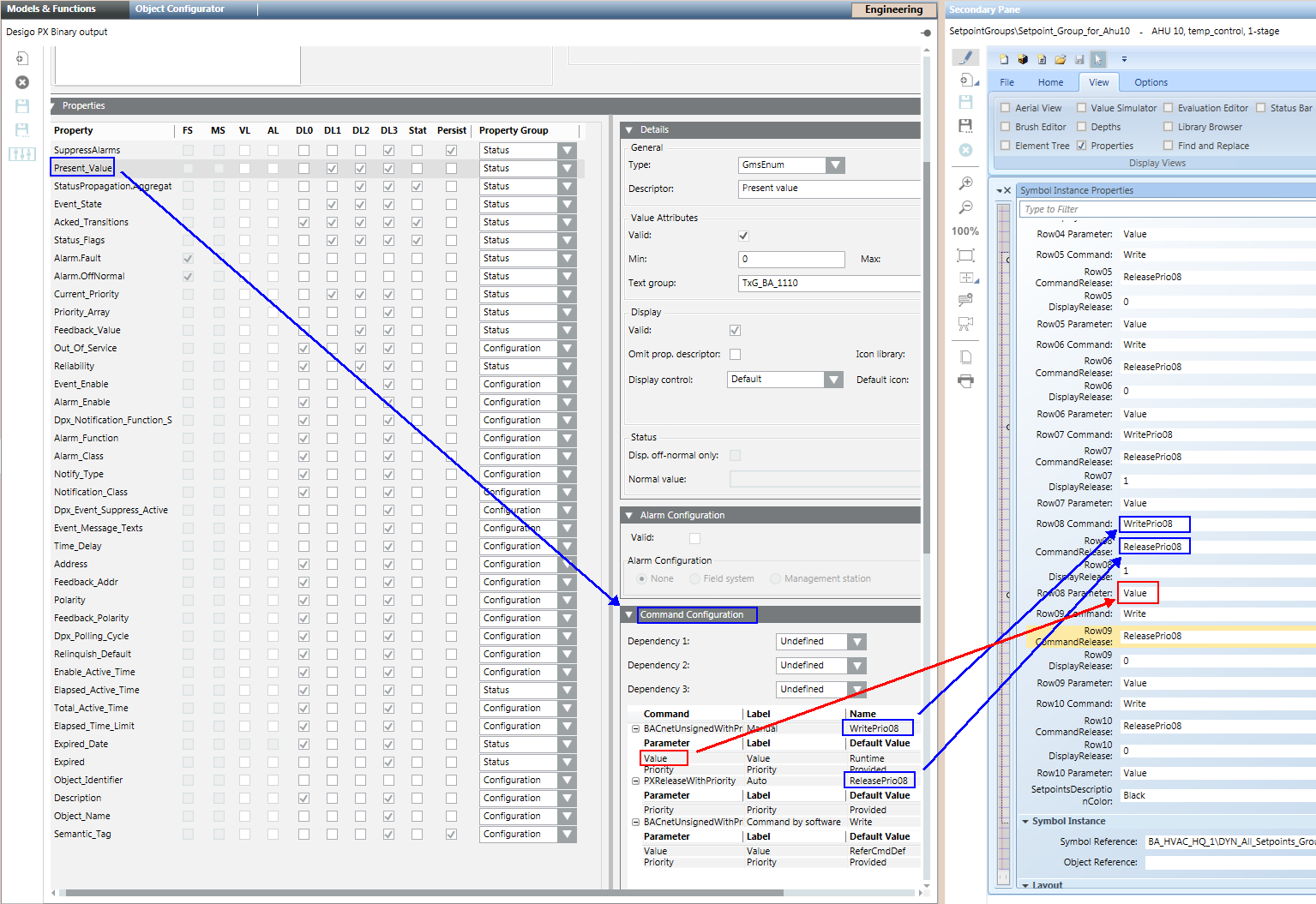Click the open folder icon in toolbar
This screenshot has width=1316, height=904.
pyautogui.click(x=1061, y=59)
